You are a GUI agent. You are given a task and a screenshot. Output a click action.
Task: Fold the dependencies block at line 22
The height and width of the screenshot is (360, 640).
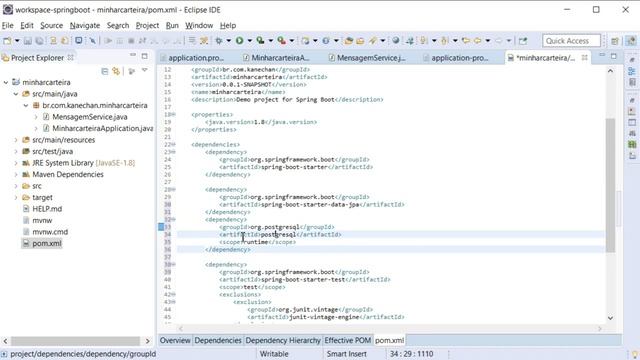(x=173, y=144)
